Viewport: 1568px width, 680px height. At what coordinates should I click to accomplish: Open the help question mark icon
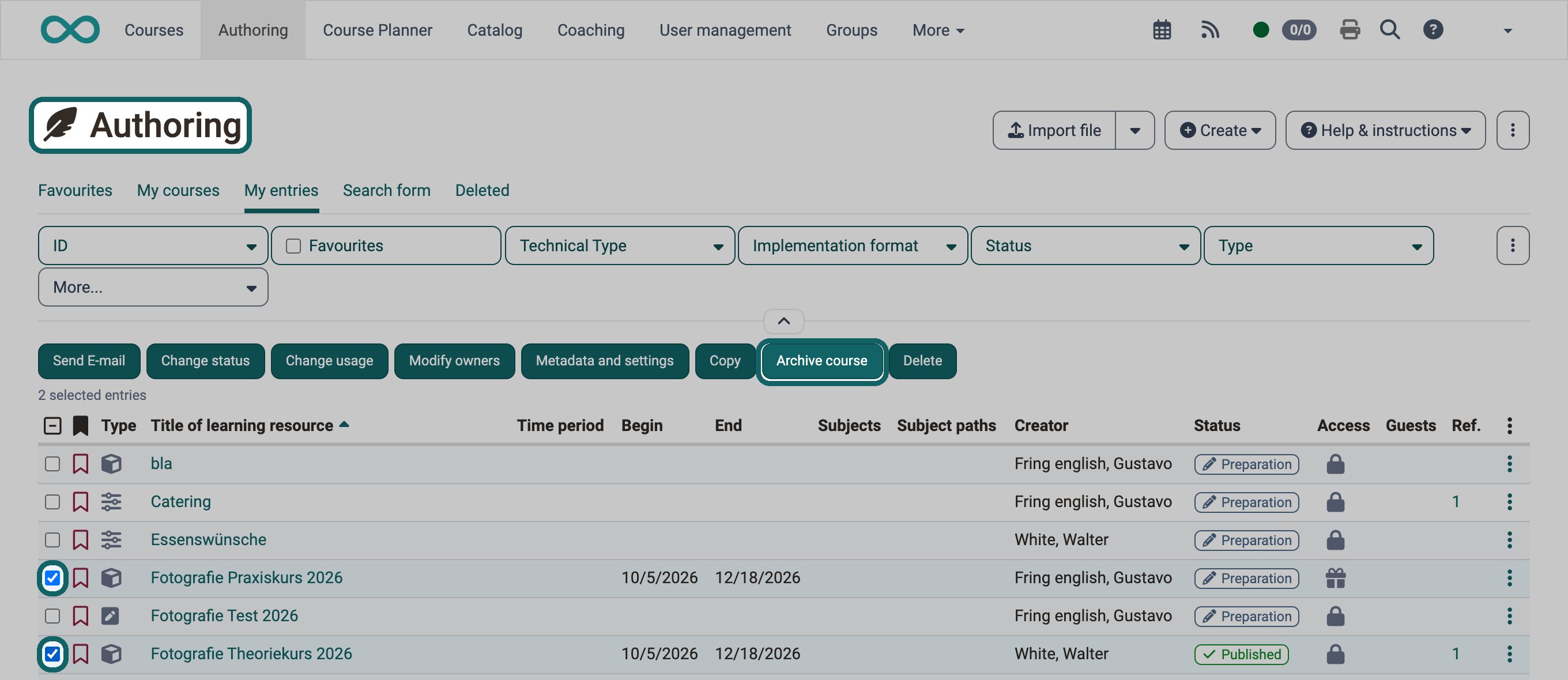pos(1433,30)
